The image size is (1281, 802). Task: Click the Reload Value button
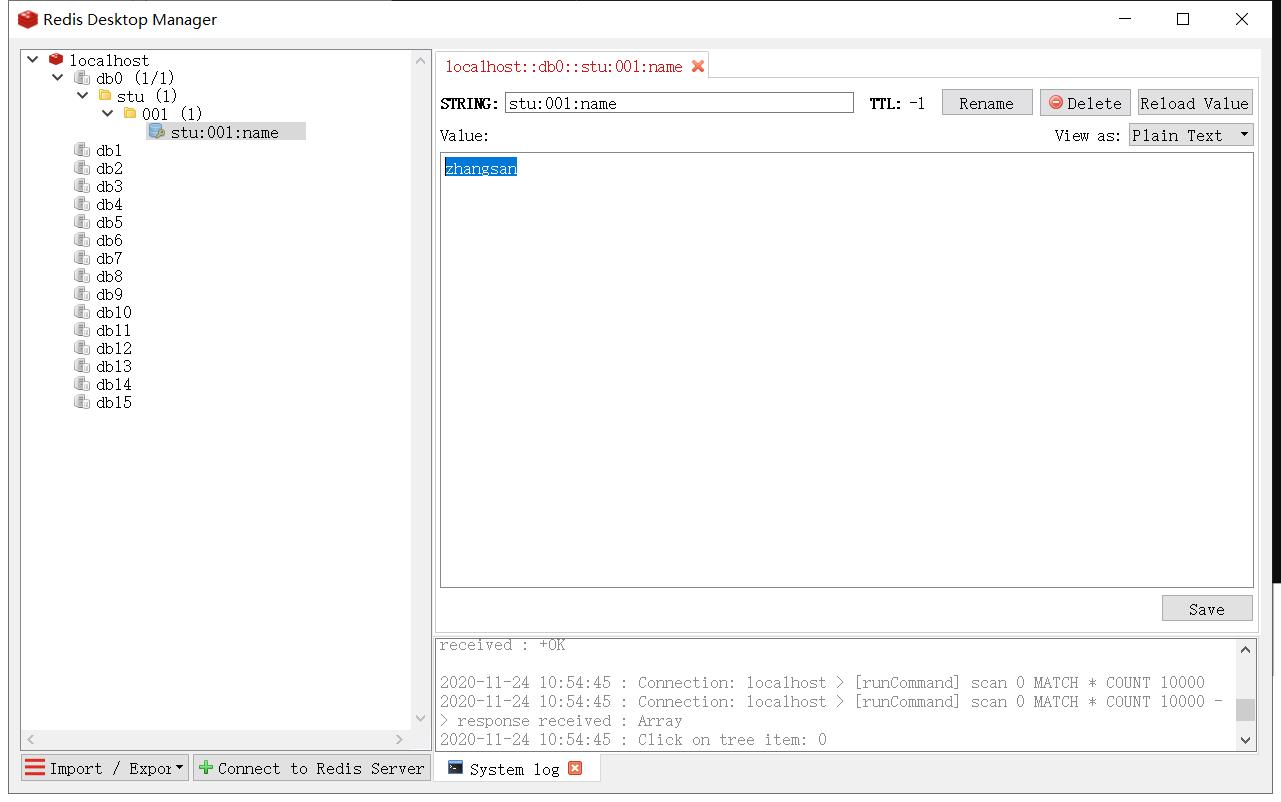tap(1195, 103)
